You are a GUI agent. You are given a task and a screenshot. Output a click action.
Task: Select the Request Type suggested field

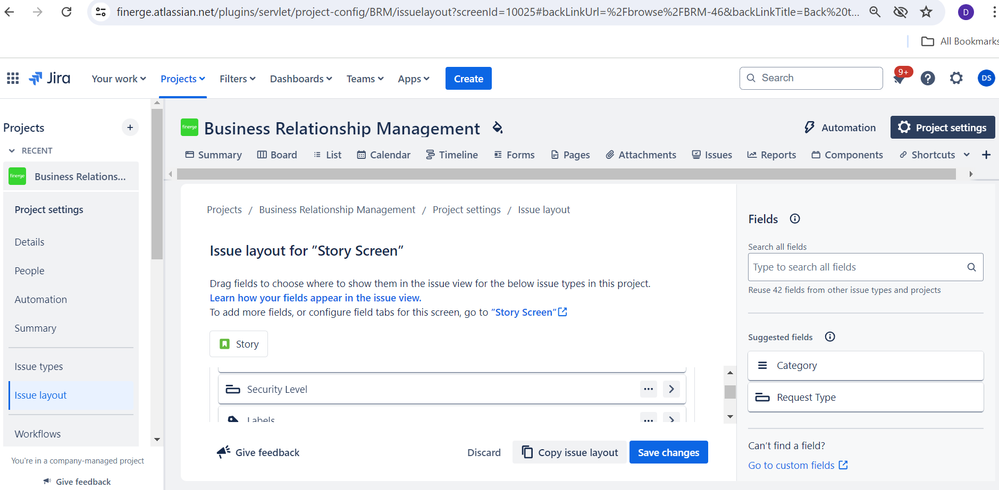[x=865, y=397]
